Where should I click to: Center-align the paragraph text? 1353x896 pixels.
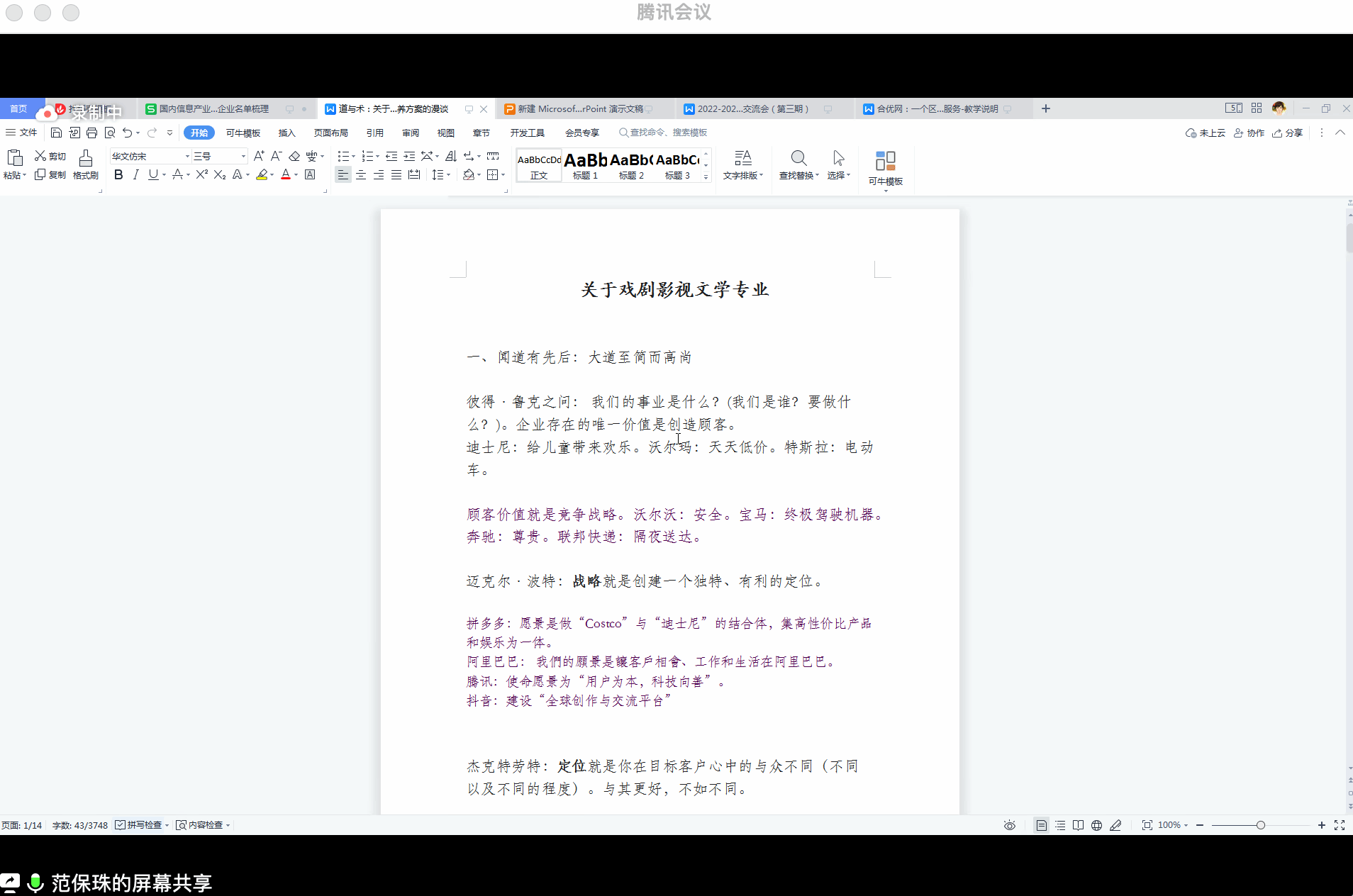361,174
